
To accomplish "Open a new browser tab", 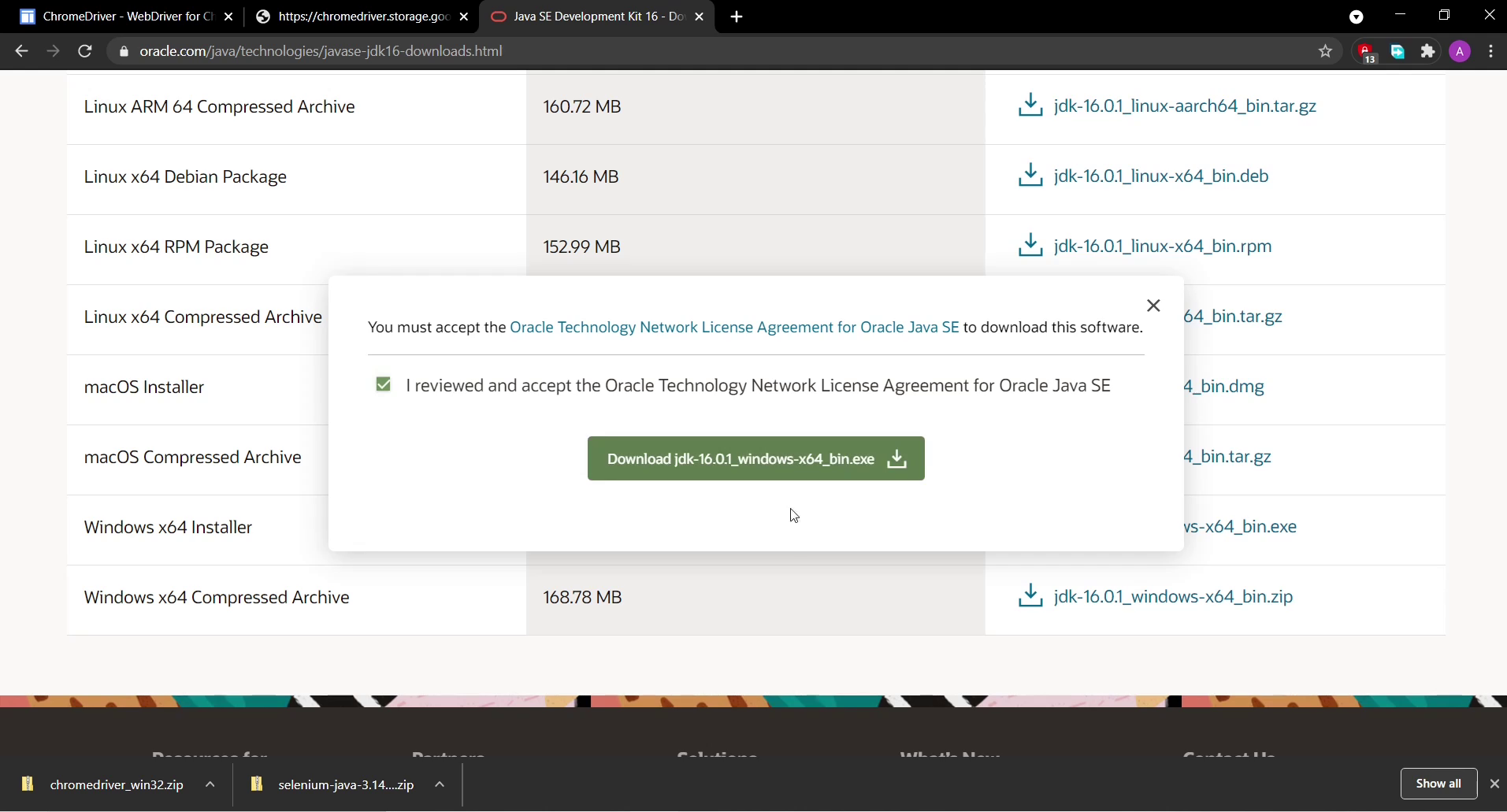I will tap(737, 17).
